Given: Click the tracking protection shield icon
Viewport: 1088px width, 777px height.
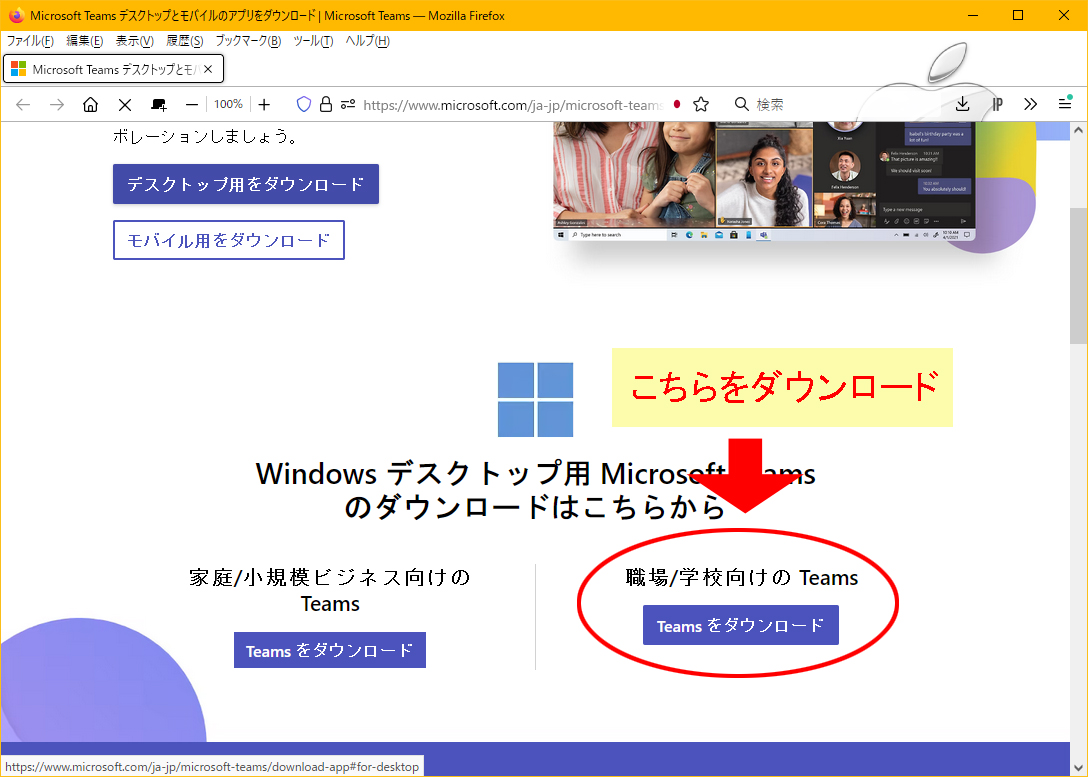Looking at the screenshot, I should point(304,104).
